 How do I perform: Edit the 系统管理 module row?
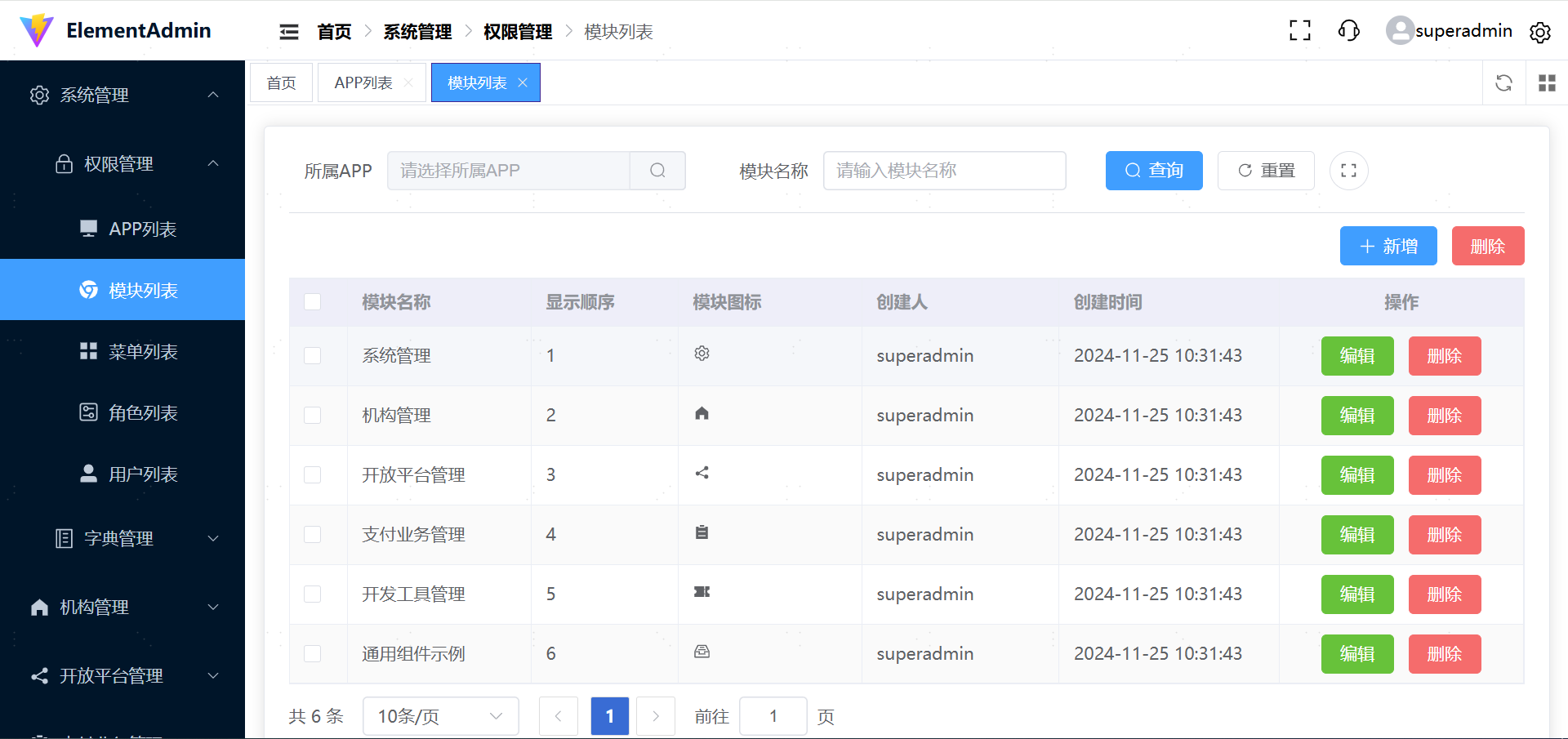[x=1357, y=356]
